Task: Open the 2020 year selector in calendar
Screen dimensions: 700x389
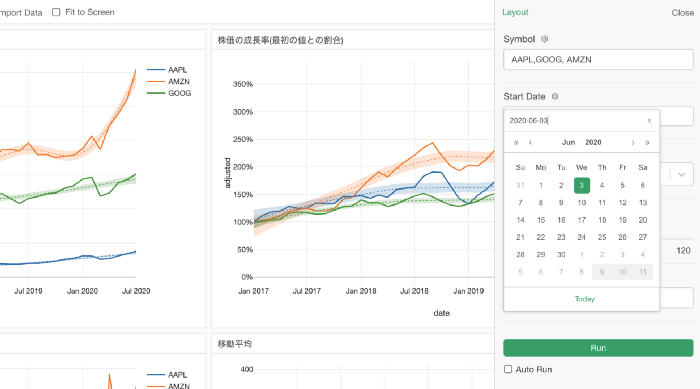Action: pos(593,142)
